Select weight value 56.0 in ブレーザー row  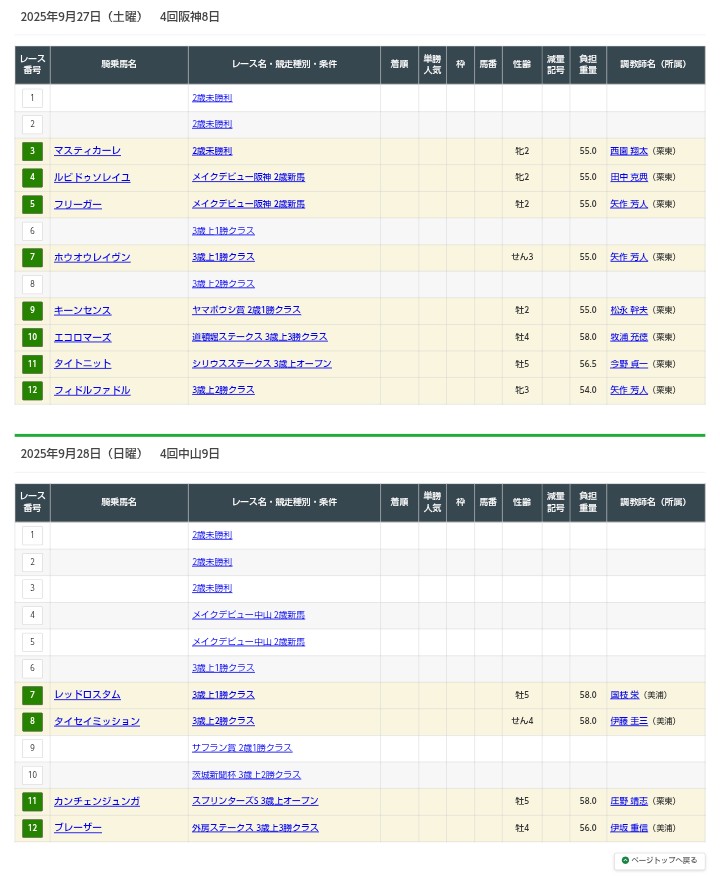point(588,828)
